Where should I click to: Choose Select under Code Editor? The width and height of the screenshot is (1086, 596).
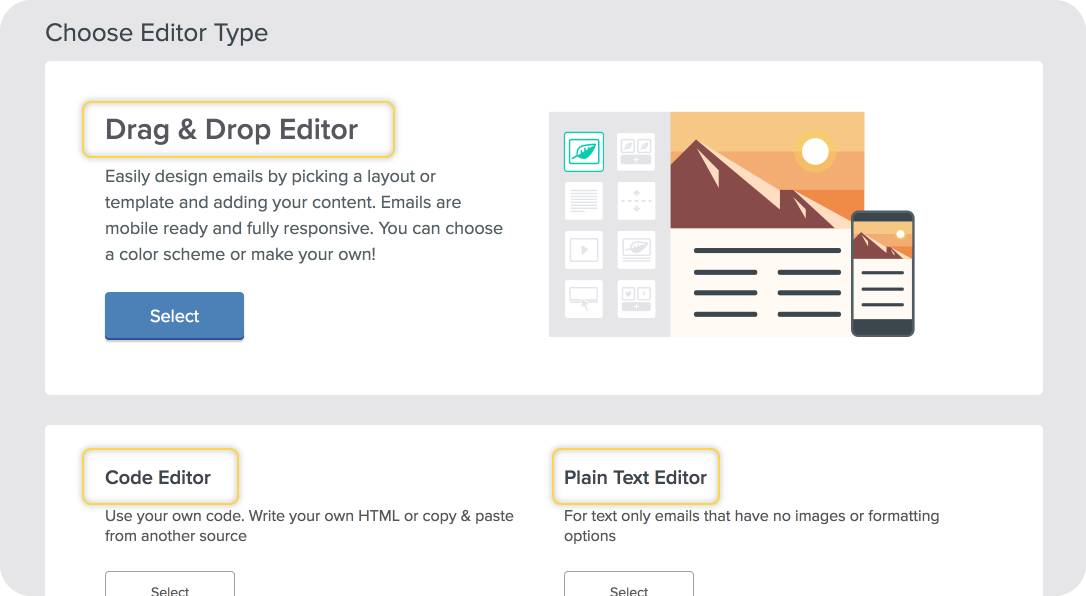[170, 584]
